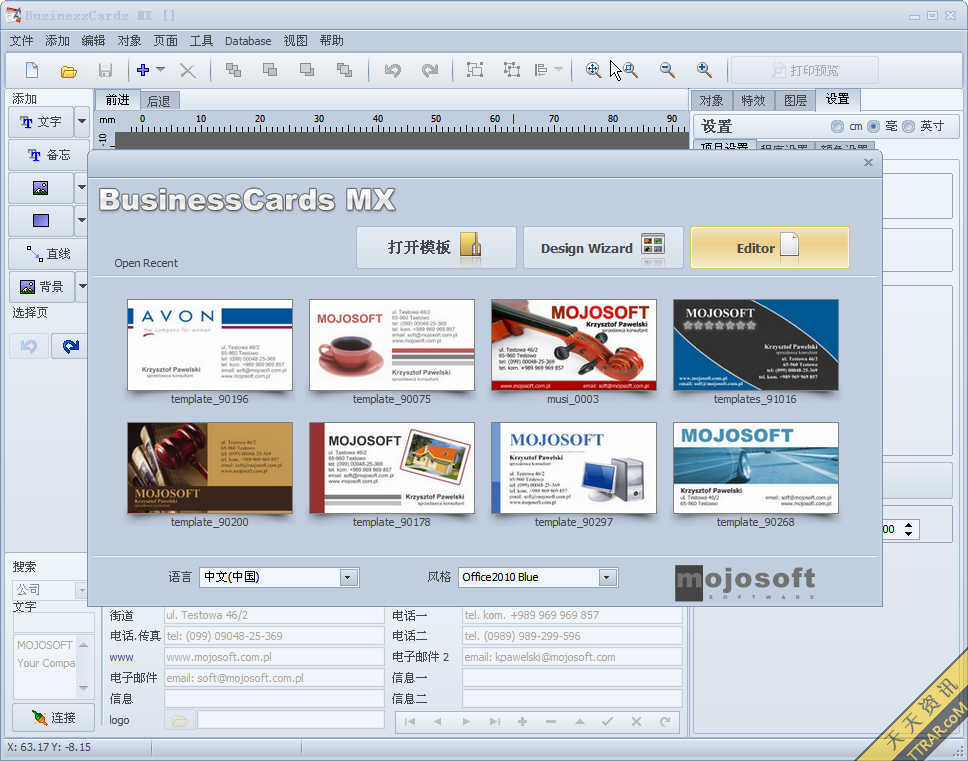Click the Undo toolbar icon
Screen dimensions: 968x761
[x=393, y=70]
